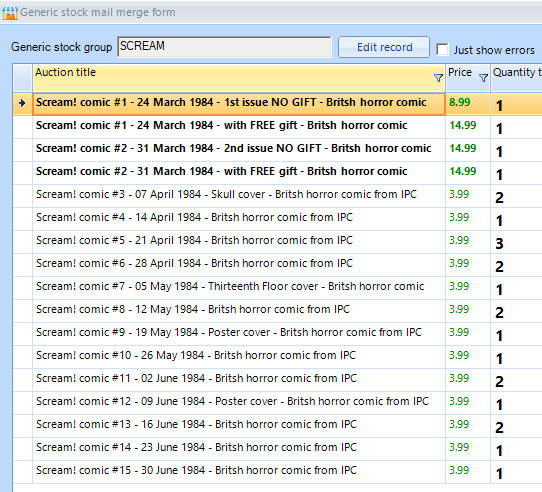
Task: Click the app icon in title bar
Action: point(10,13)
